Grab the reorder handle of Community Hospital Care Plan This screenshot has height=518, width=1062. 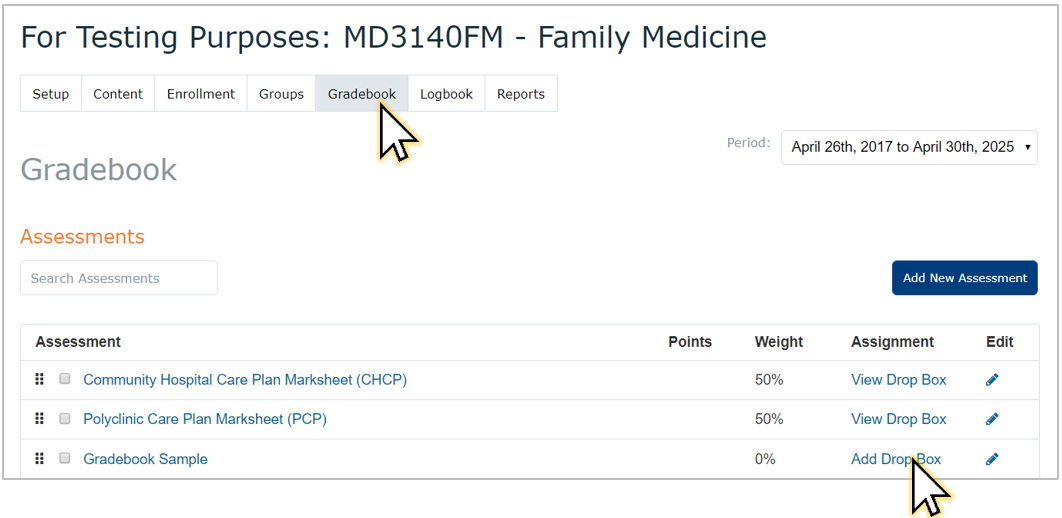tap(39, 379)
